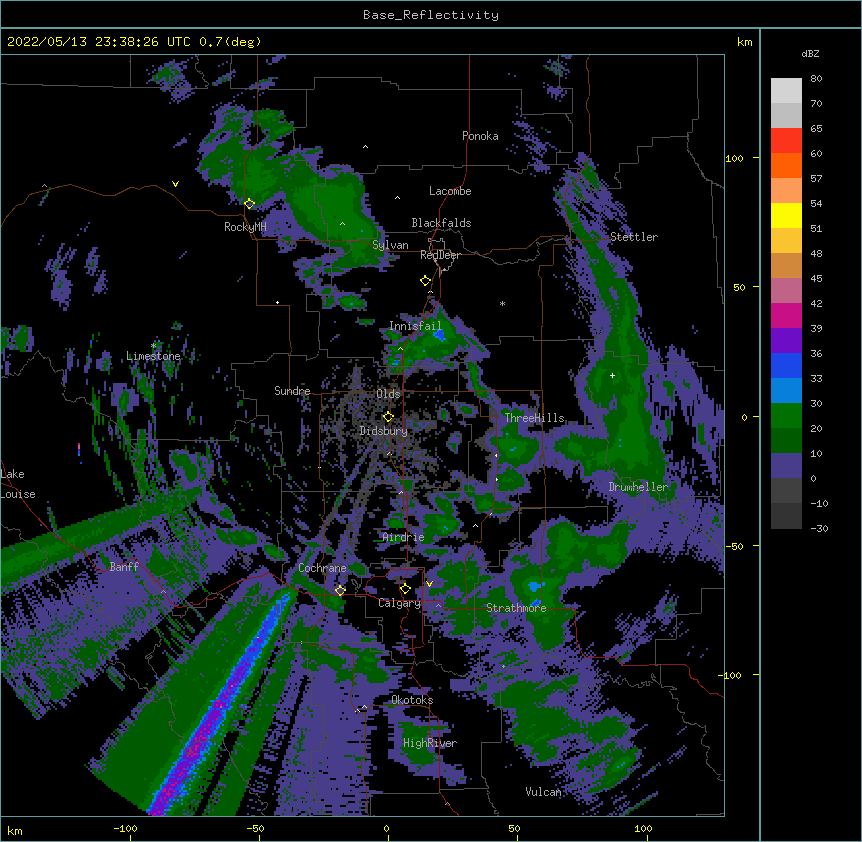Click the HighRiver town label
Screen dimensions: 862x842
pyautogui.click(x=430, y=743)
